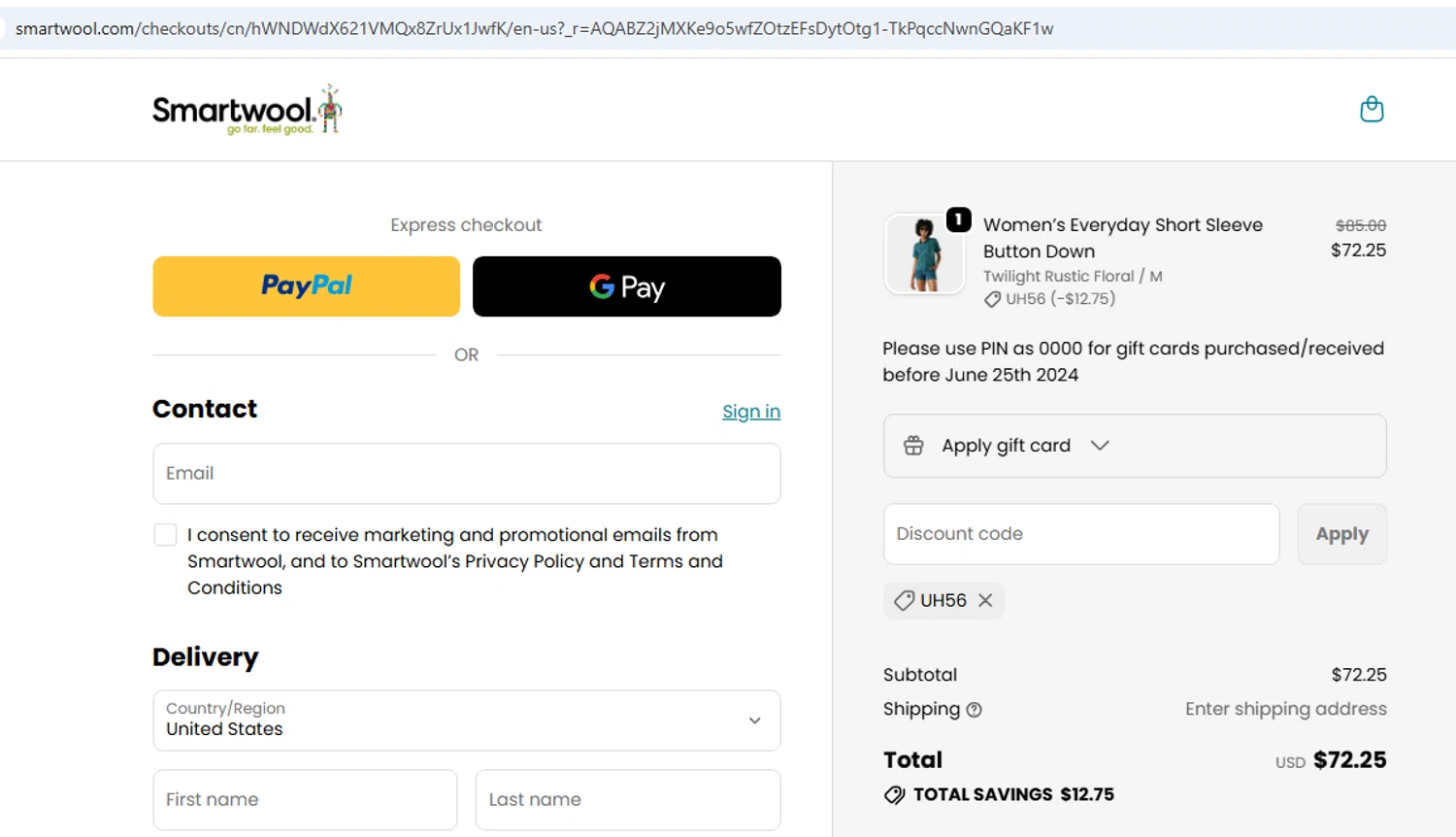Click the gift card PIN 0000 notice text
The width and height of the screenshot is (1456, 837).
pyautogui.click(x=1134, y=361)
